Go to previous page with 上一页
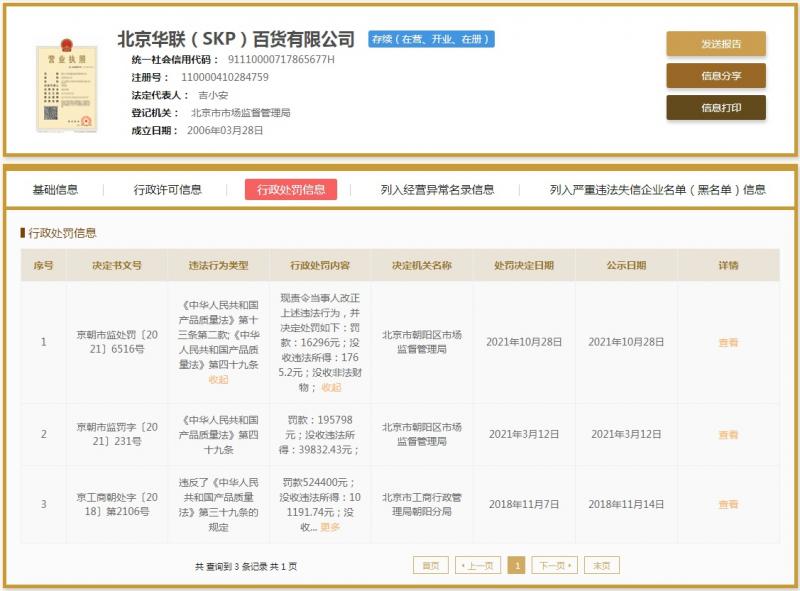800x591 pixels. point(478,565)
